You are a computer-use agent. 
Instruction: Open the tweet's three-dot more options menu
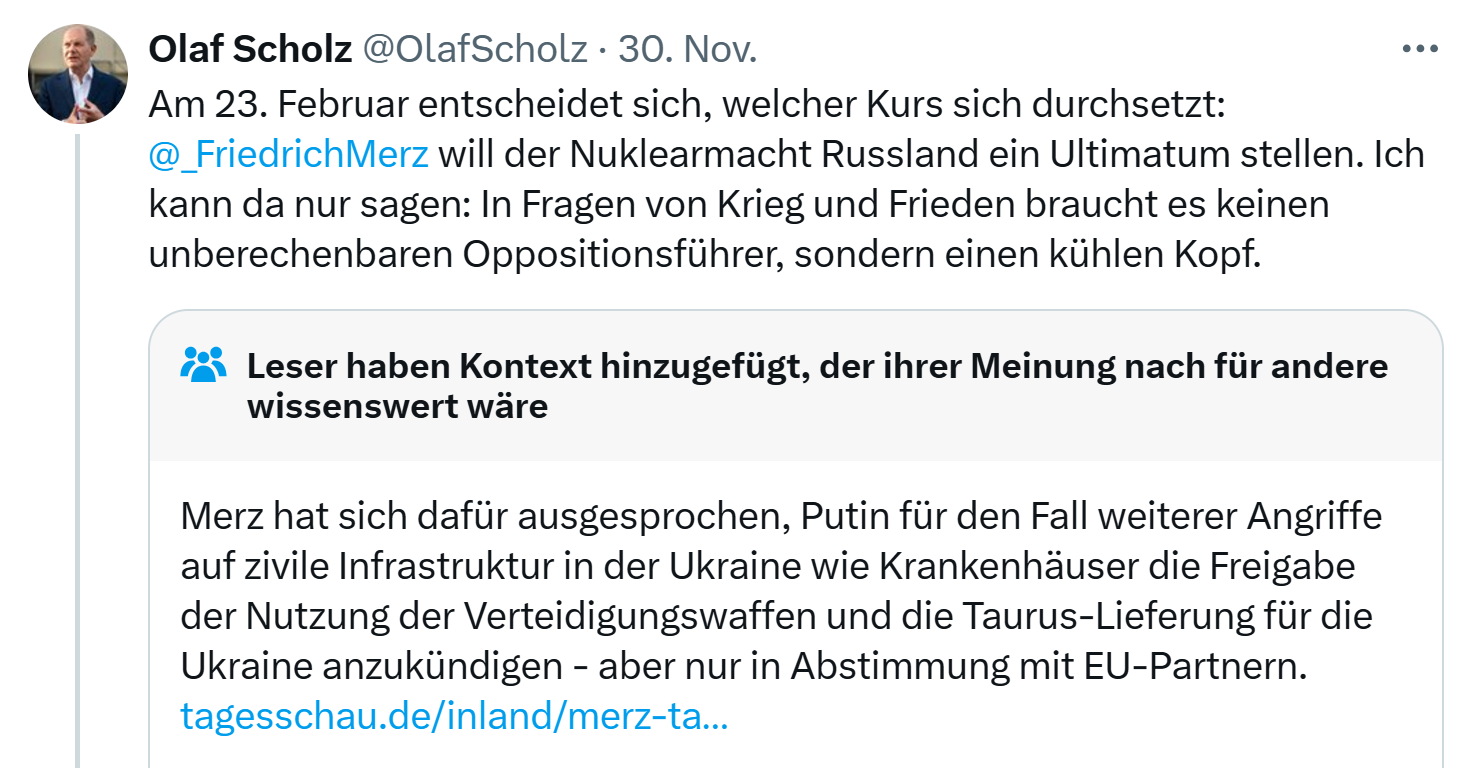[x=1419, y=48]
